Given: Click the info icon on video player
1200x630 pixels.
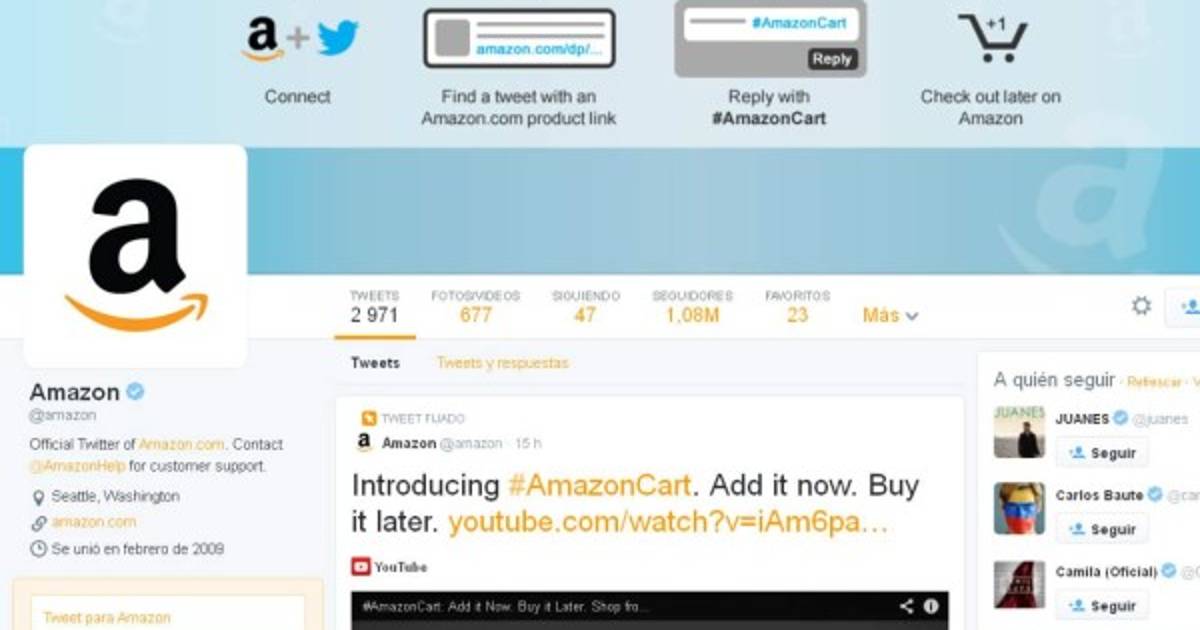Looking at the screenshot, I should tap(931, 606).
